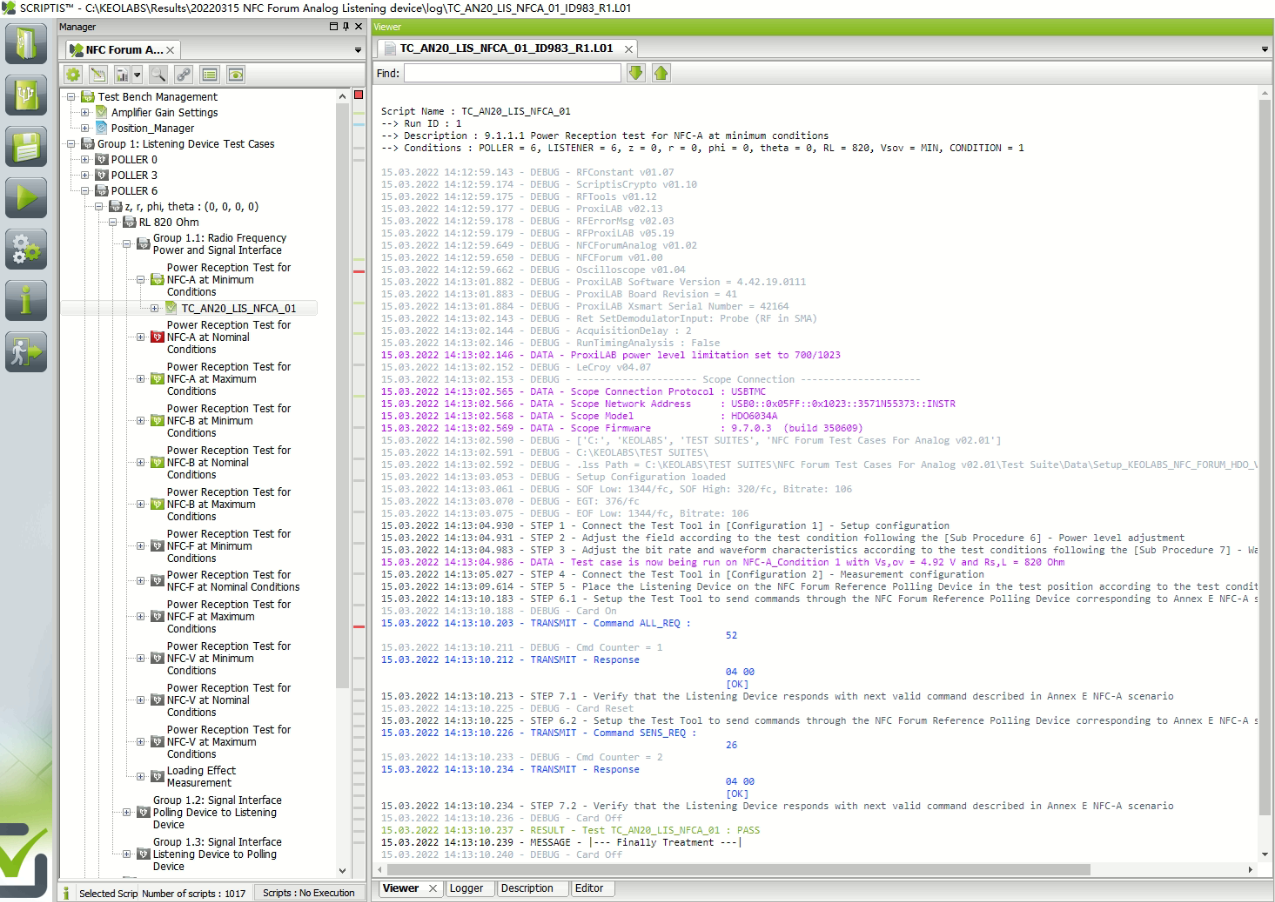
Task: Expand the TC_AN20_LIS_NFCA_01 script node
Action: [x=155, y=308]
